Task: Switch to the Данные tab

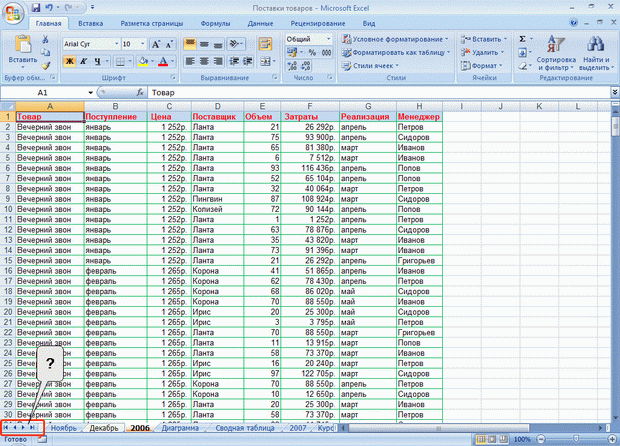Action: click(260, 23)
